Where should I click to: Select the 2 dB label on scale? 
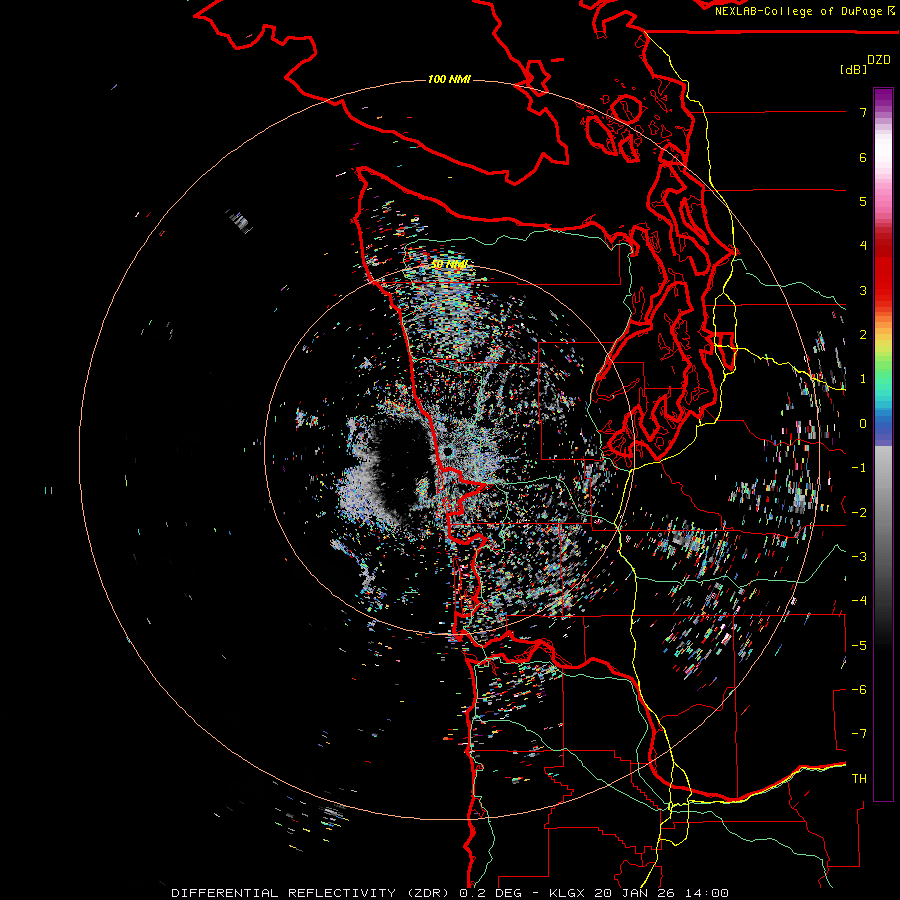[863, 335]
